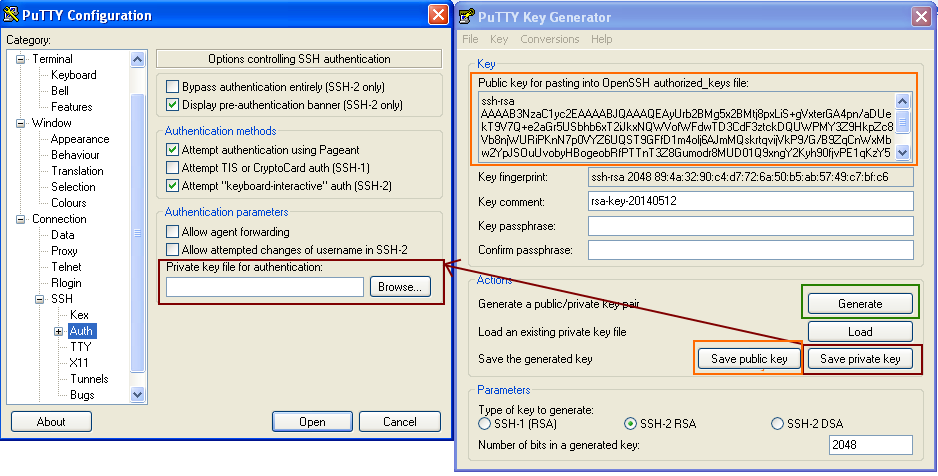Screen dimensions: 938x476
Task: Select Rlogin in Category tree
Action: [66, 283]
